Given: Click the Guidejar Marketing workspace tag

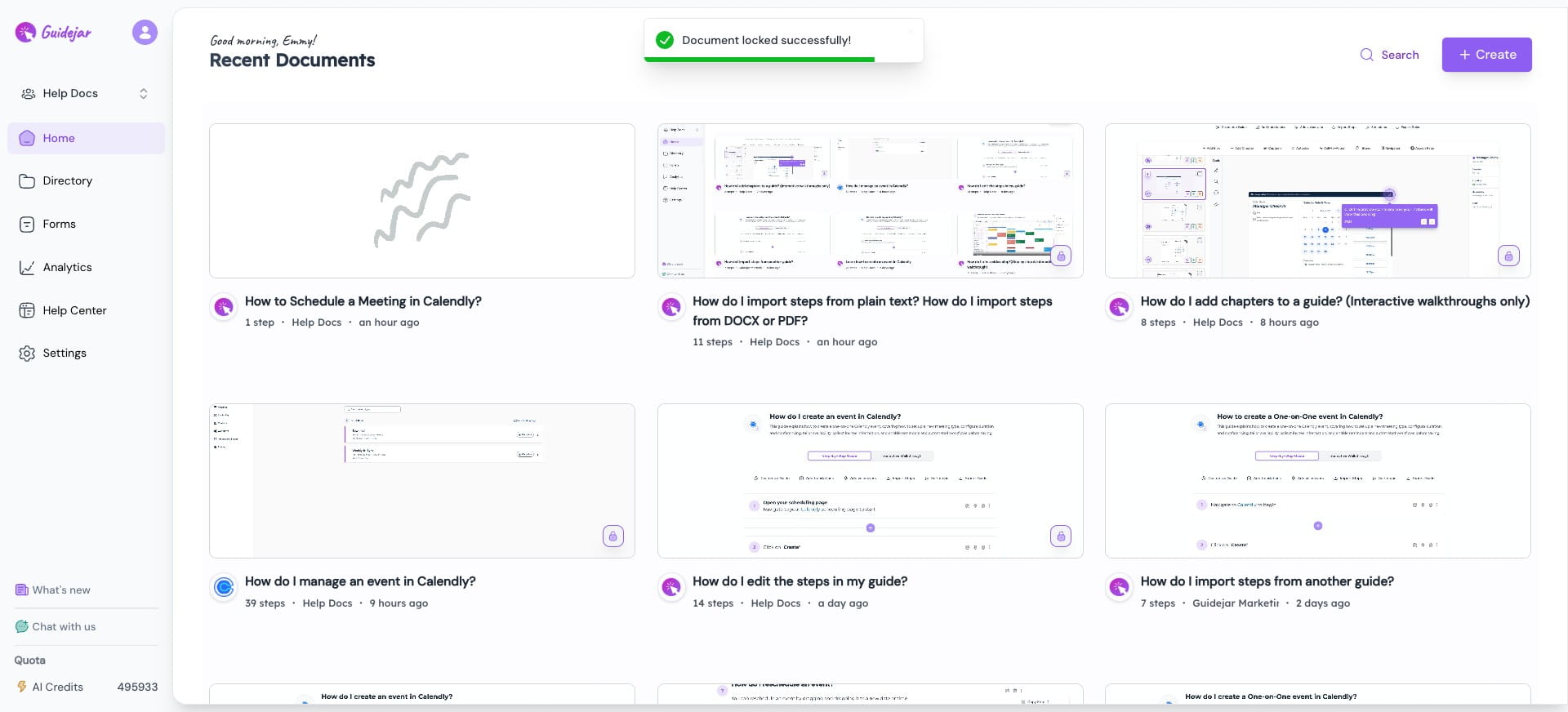Looking at the screenshot, I should point(1236,603).
